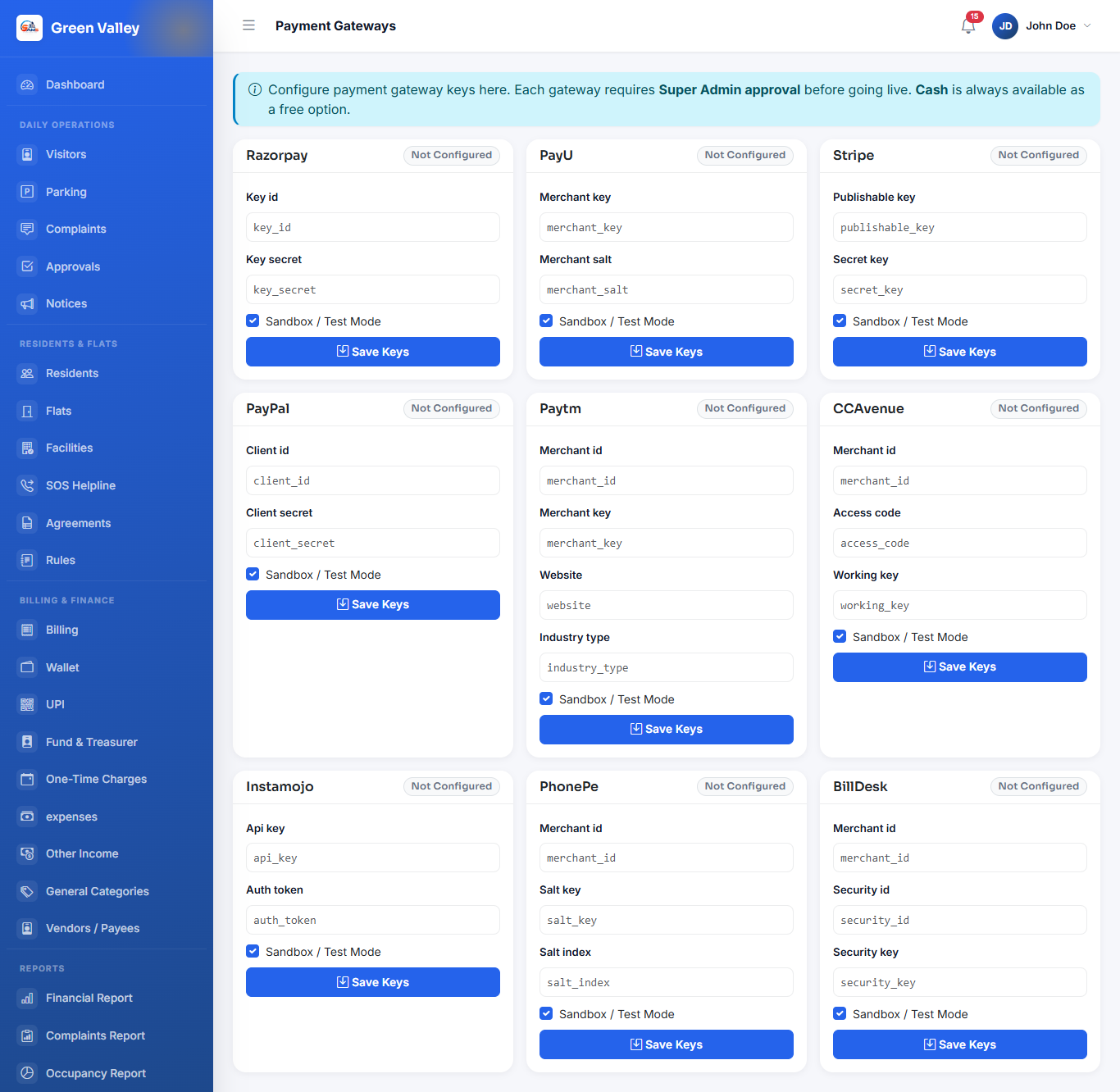1120x1092 pixels.
Task: Click the Complaints sidebar icon
Action: click(27, 229)
